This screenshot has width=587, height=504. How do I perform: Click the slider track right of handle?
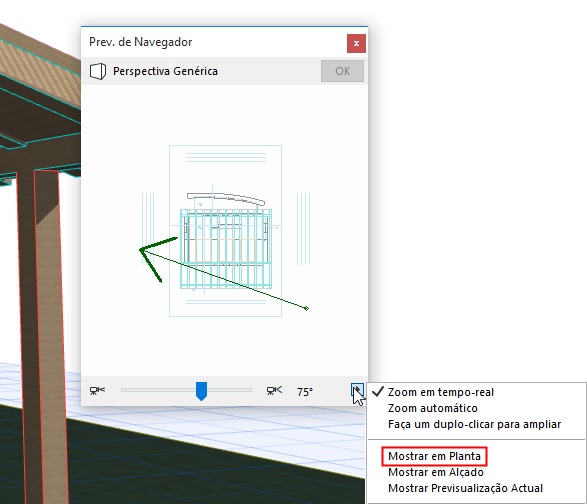pos(229,390)
